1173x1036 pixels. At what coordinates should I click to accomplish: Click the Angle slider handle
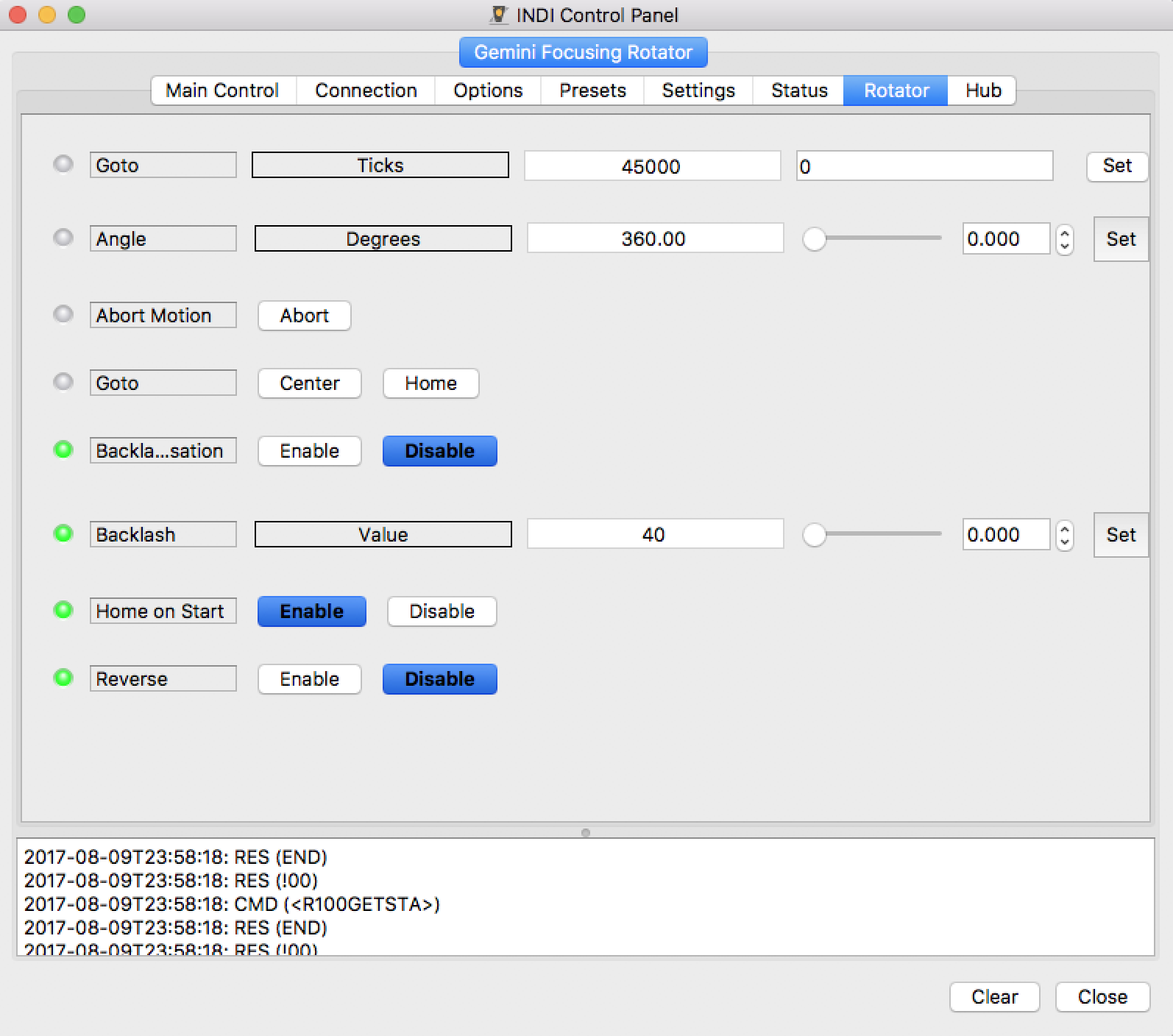814,239
